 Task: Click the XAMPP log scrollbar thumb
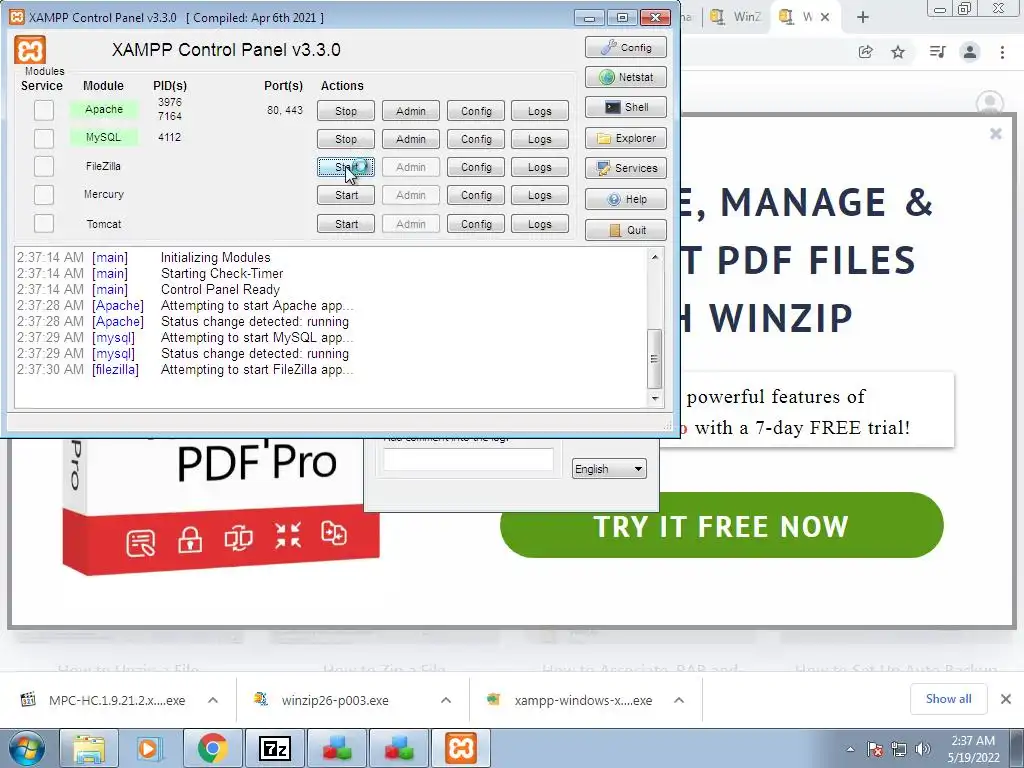coord(655,359)
